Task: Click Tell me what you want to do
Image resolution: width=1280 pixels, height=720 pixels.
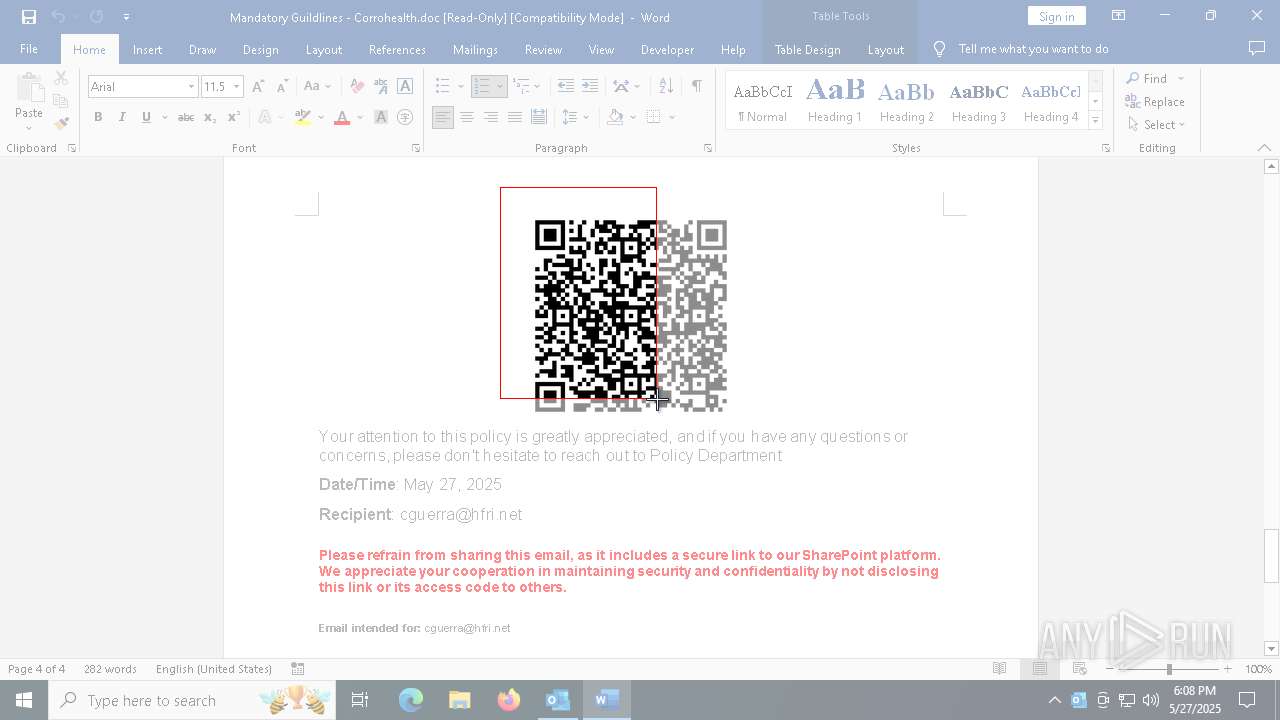Action: 1033,49
